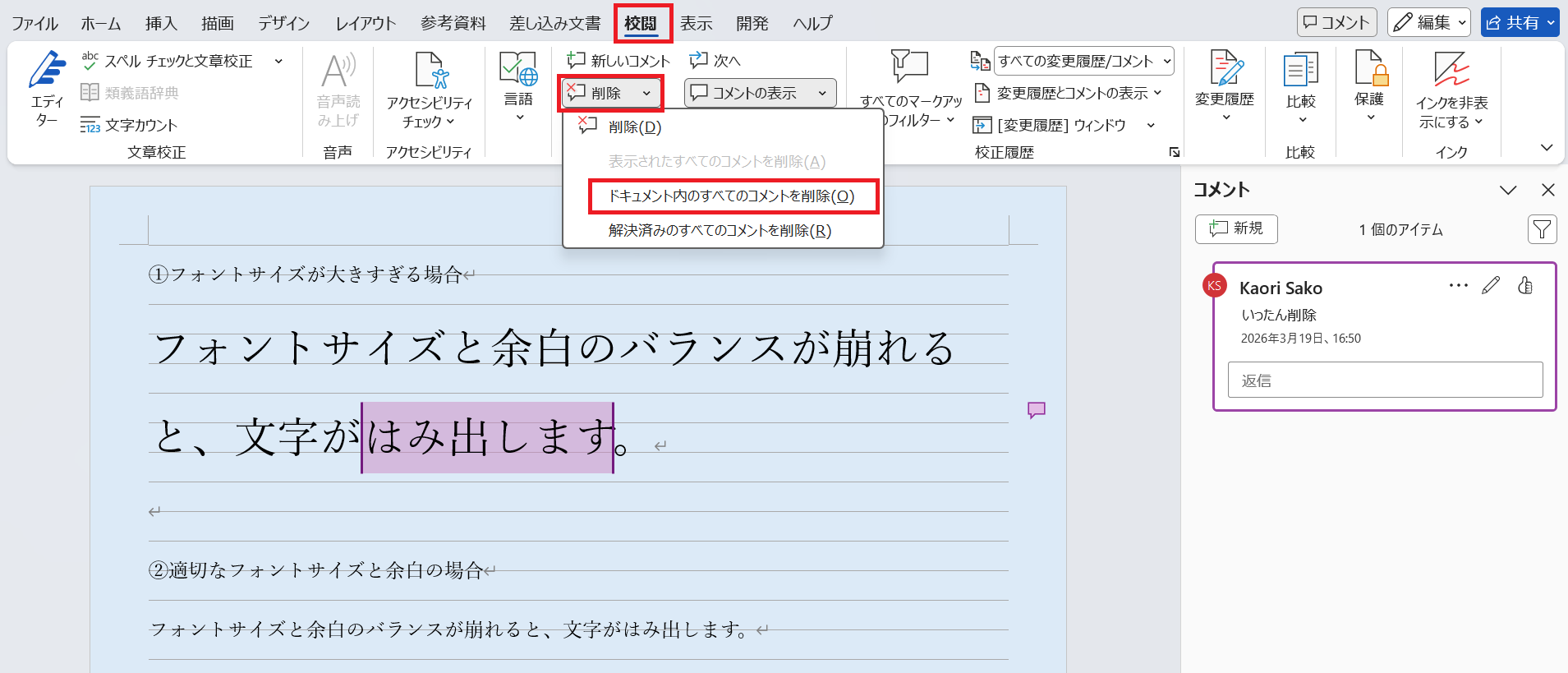Screen dimensions: 1568x673
Task: Click the heading ①フォントサイズが大きすぎる場合
Action: 306,274
